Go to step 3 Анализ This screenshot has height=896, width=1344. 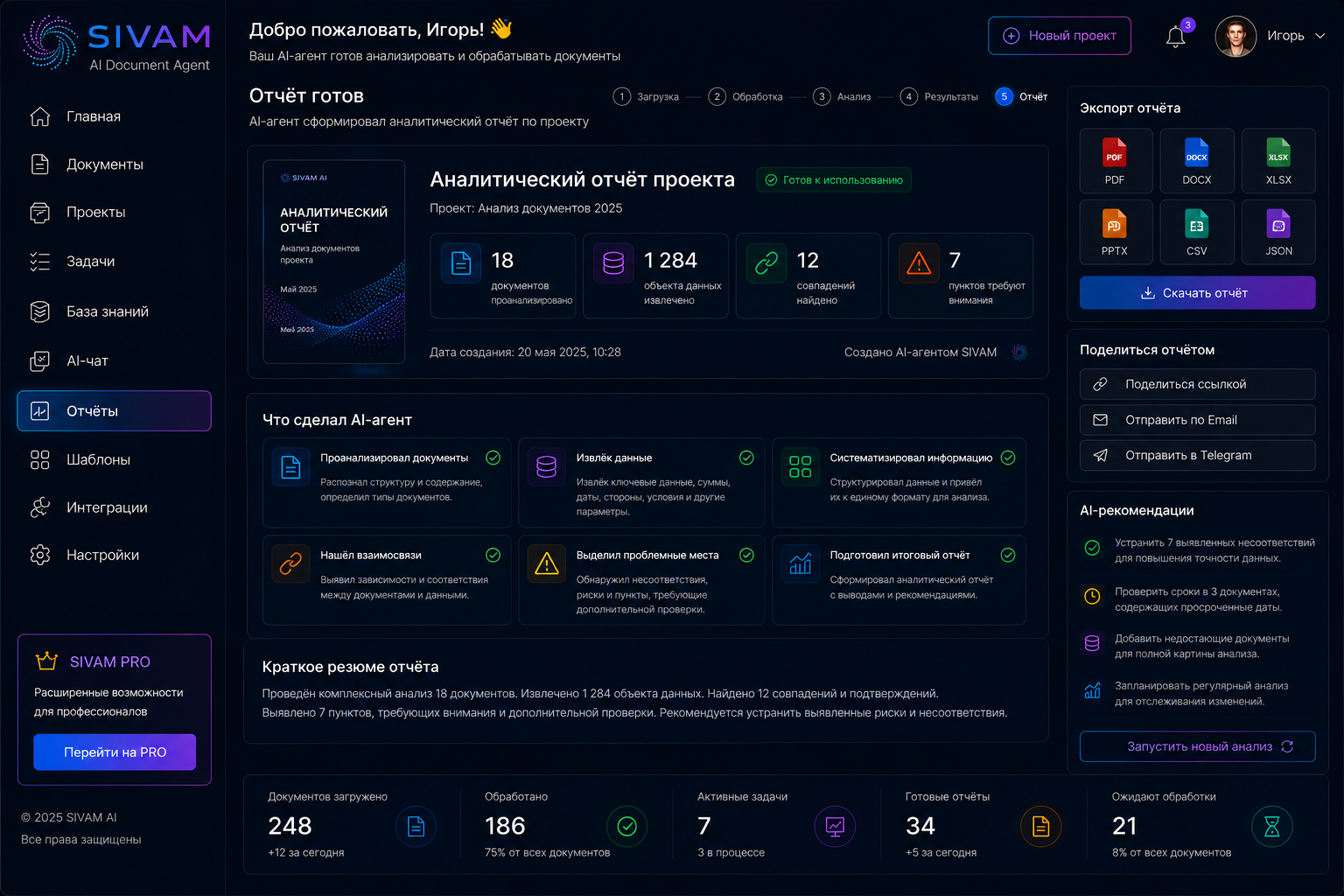[842, 96]
